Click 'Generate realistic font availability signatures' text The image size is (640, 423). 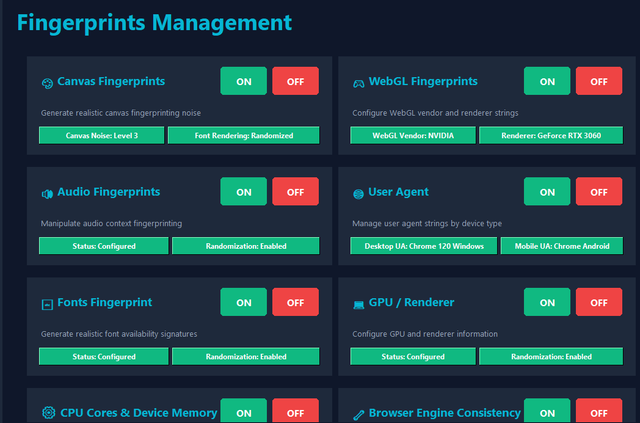pyautogui.click(x=119, y=334)
